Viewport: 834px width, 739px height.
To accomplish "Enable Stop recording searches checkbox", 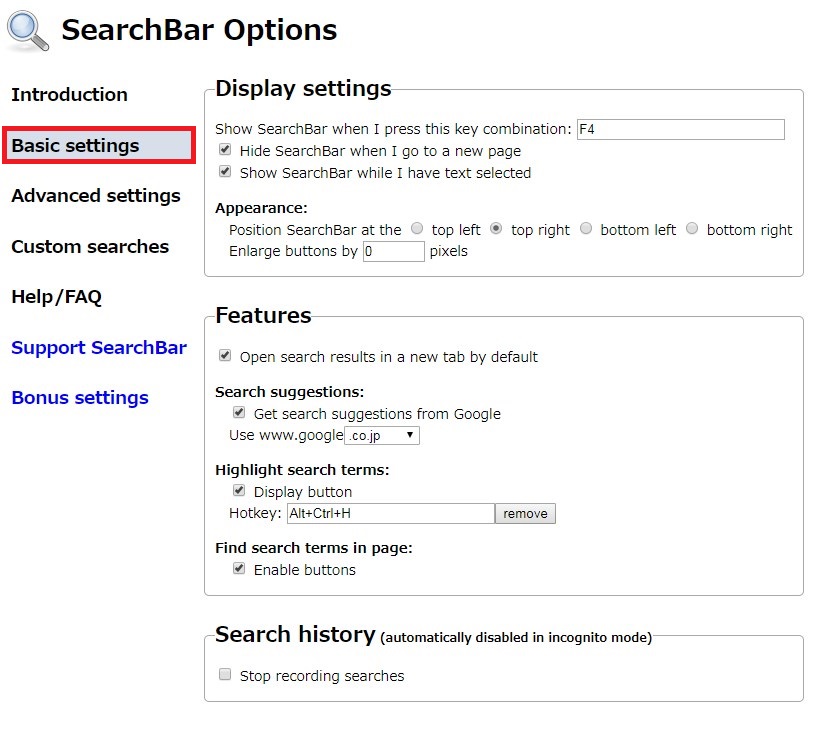I will (x=225, y=675).
